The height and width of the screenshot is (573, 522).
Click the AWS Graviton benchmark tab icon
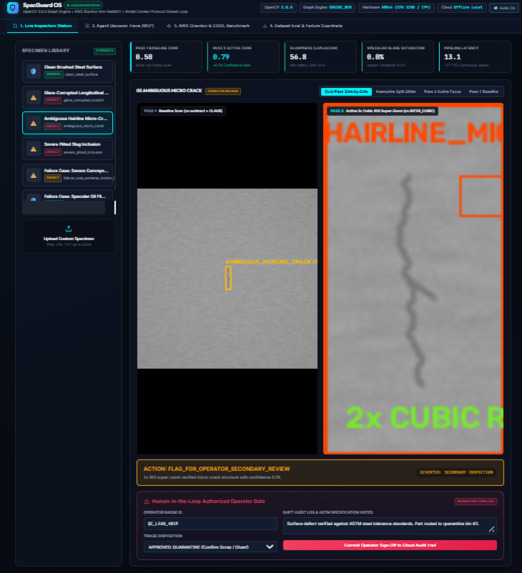pyautogui.click(x=169, y=26)
